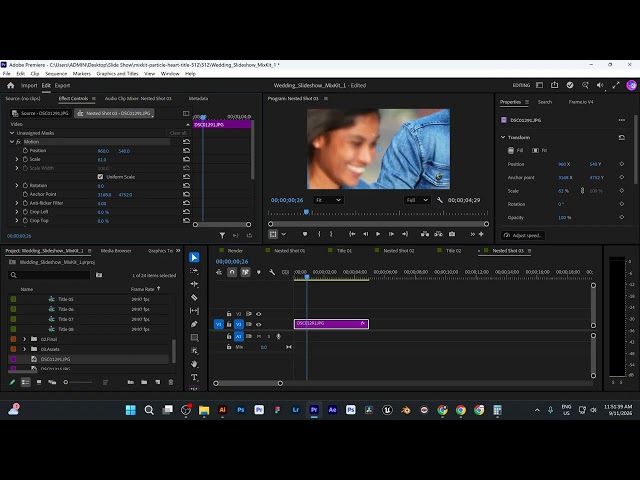Image resolution: width=640 pixels, height=480 pixels.
Task: Toggle the Motion fx effect on/off
Action: [x=18, y=142]
